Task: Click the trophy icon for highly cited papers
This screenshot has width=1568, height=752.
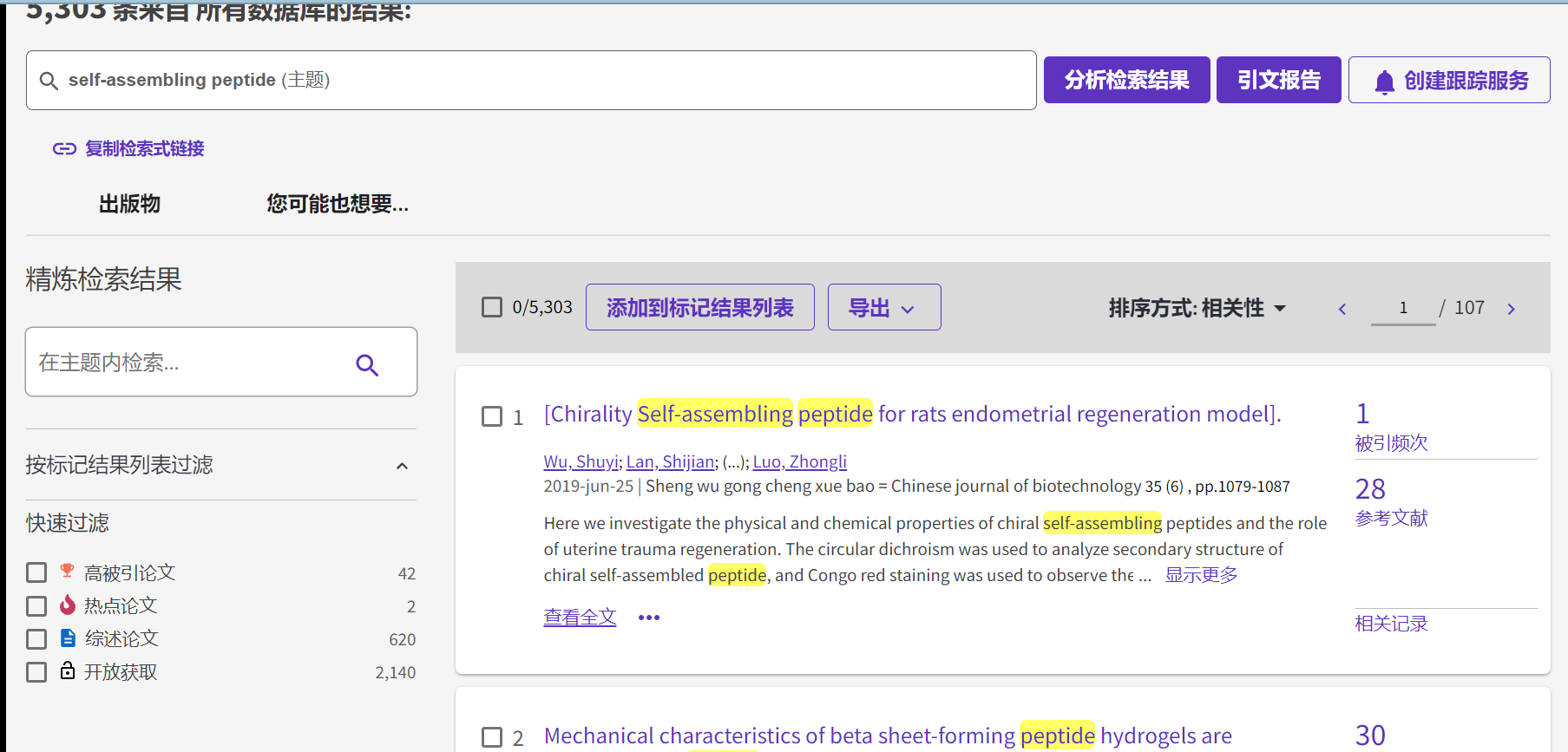Action: pyautogui.click(x=67, y=571)
